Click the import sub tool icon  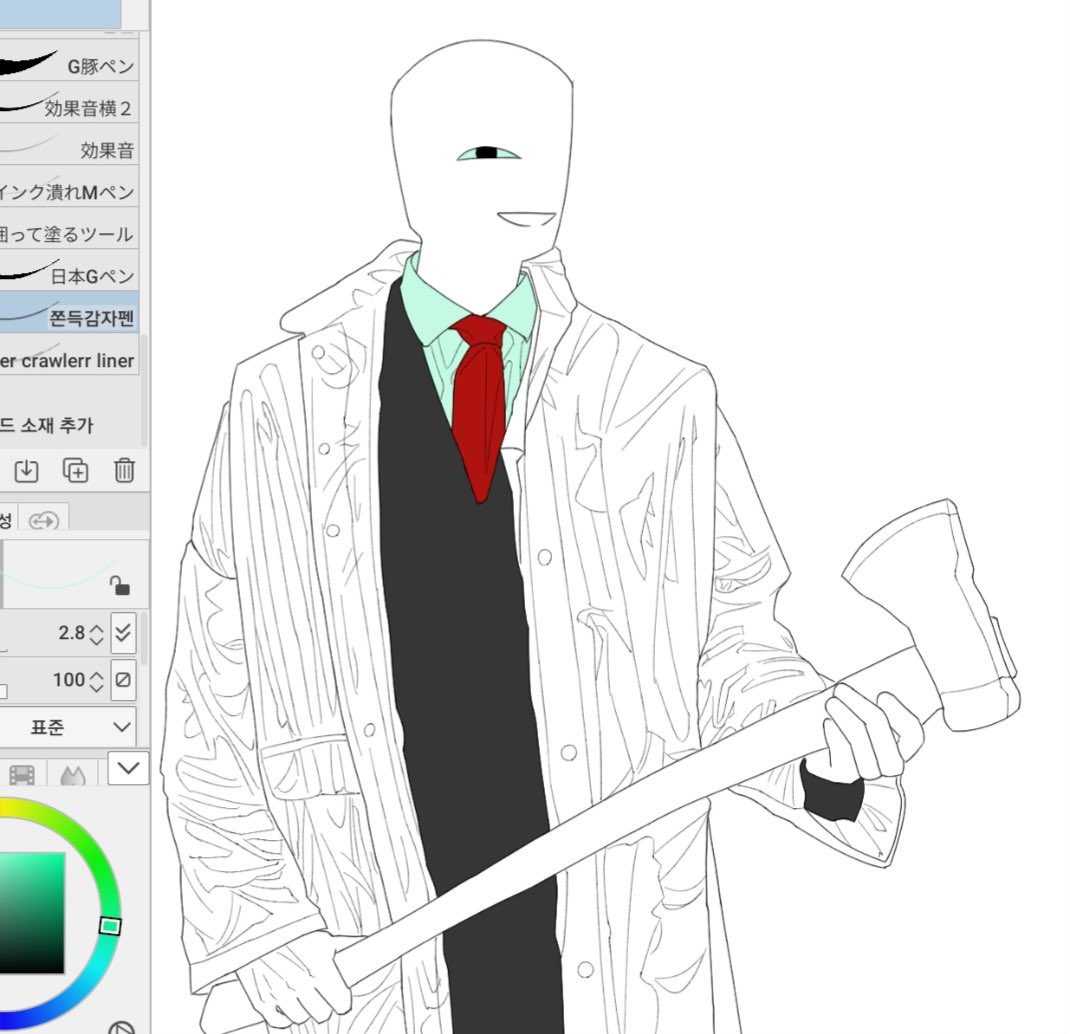click(x=26, y=471)
